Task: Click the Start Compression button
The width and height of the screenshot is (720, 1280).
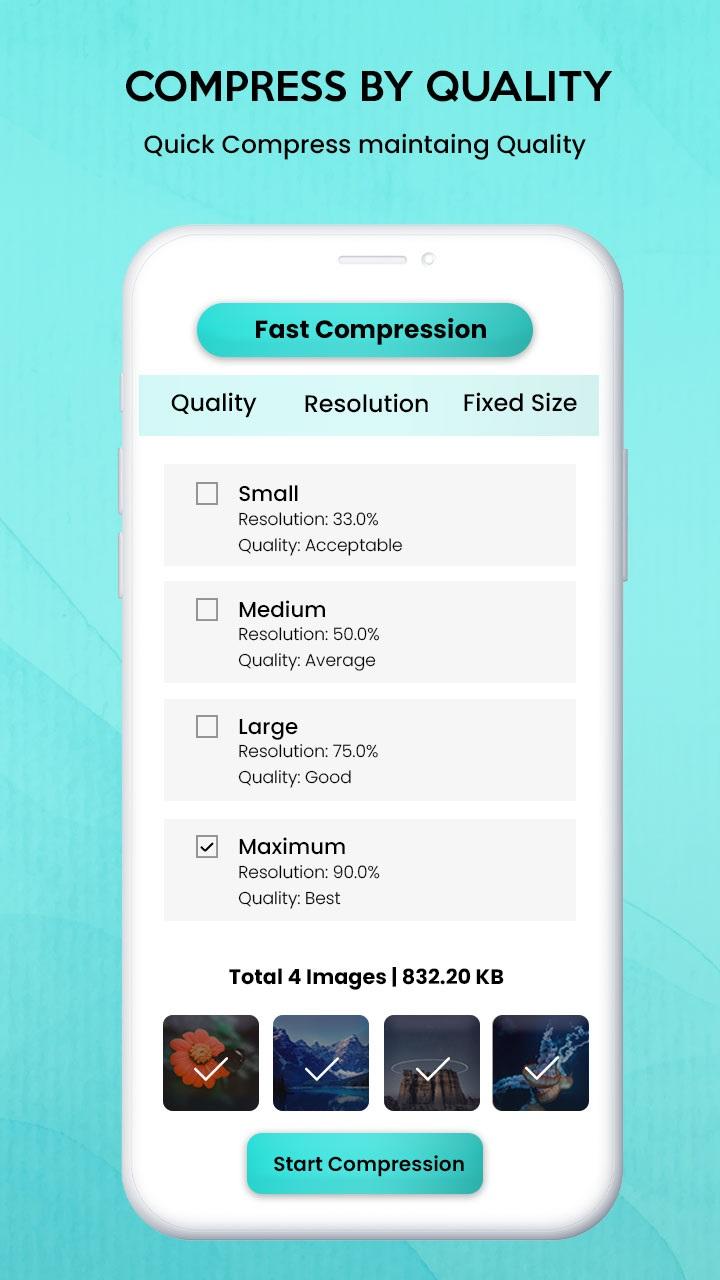Action: tap(365, 1164)
